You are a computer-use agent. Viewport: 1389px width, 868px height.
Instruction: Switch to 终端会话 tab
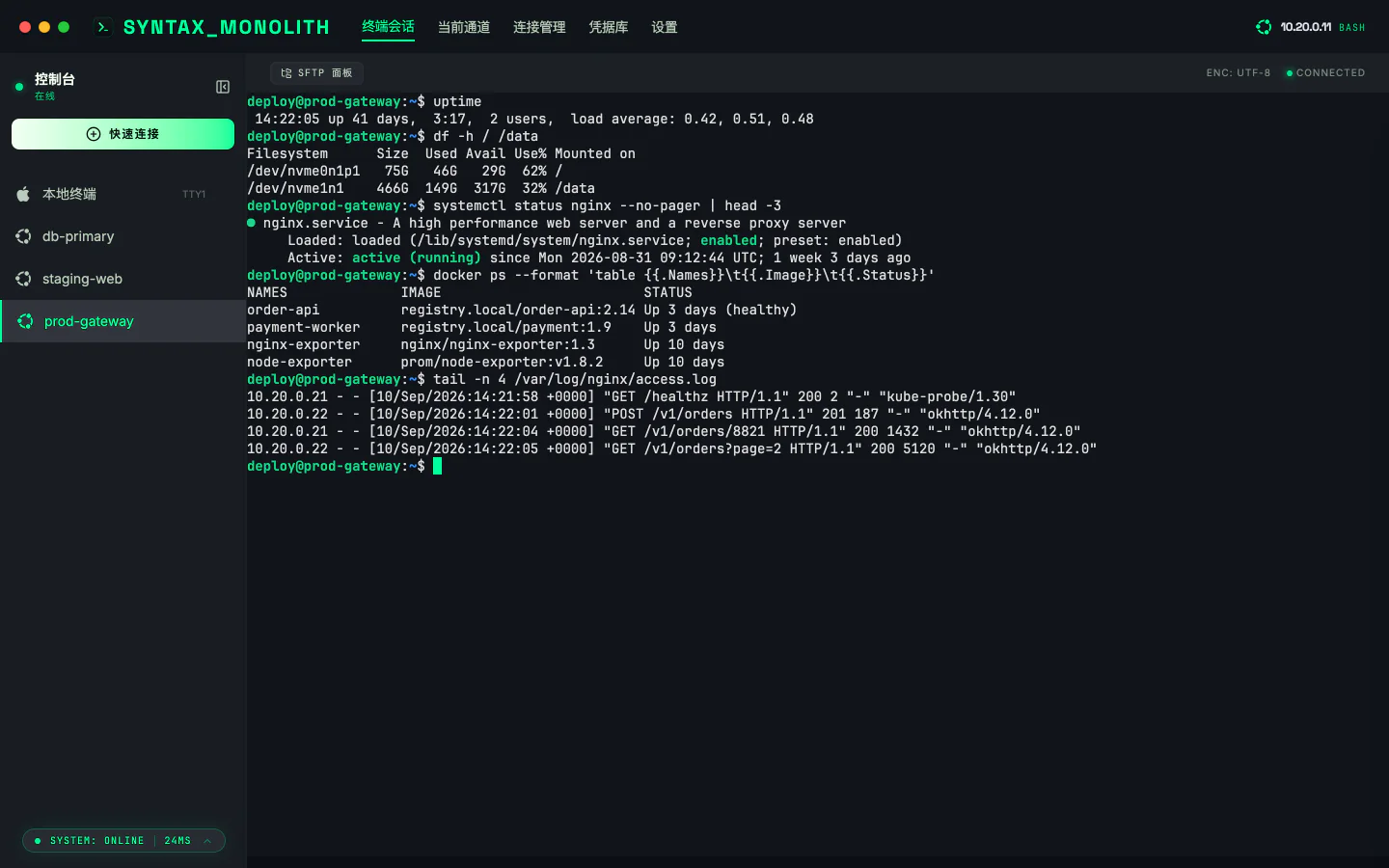point(388,27)
